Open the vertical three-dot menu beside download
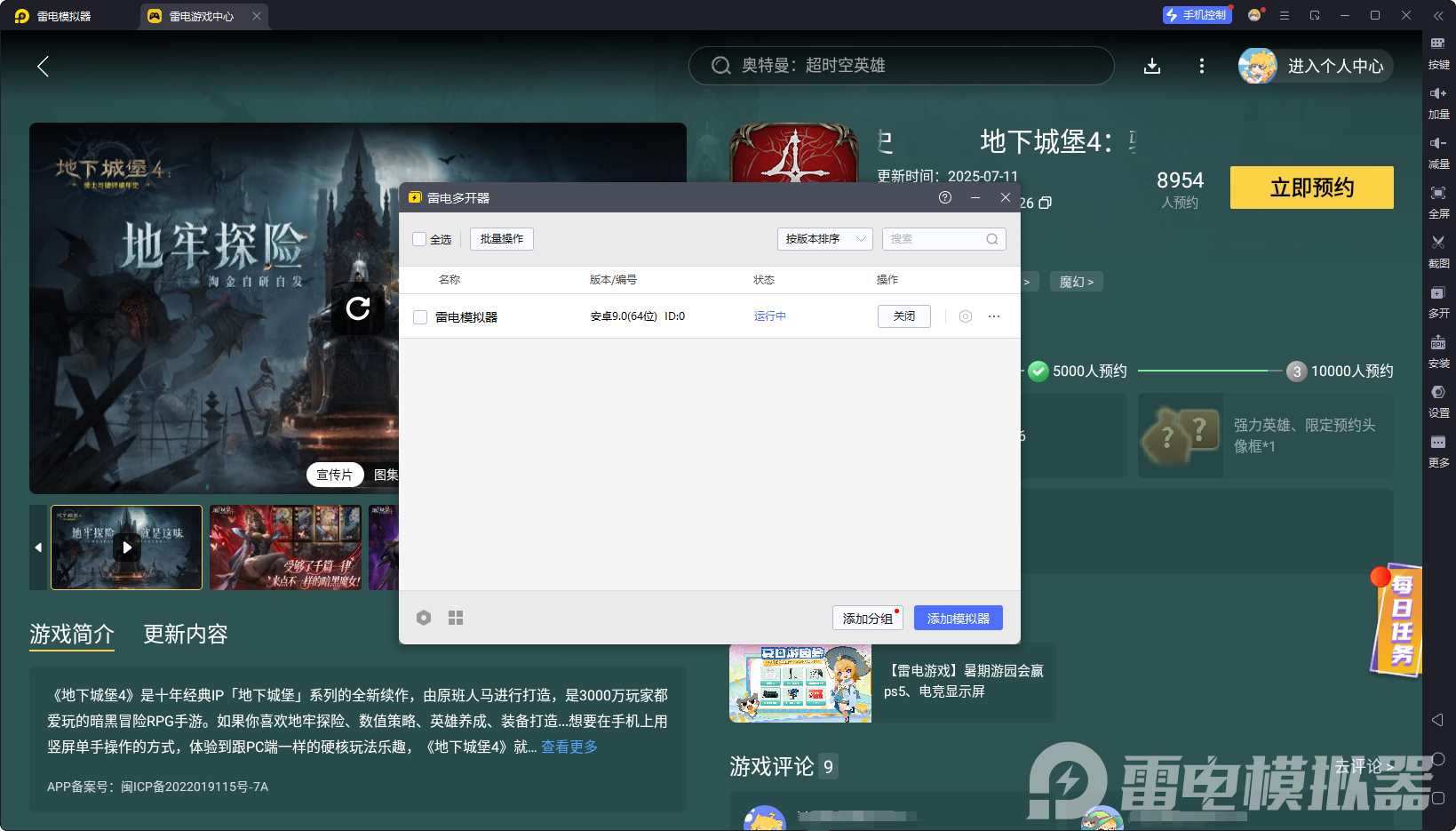This screenshot has width=1456, height=831. pyautogui.click(x=1202, y=66)
